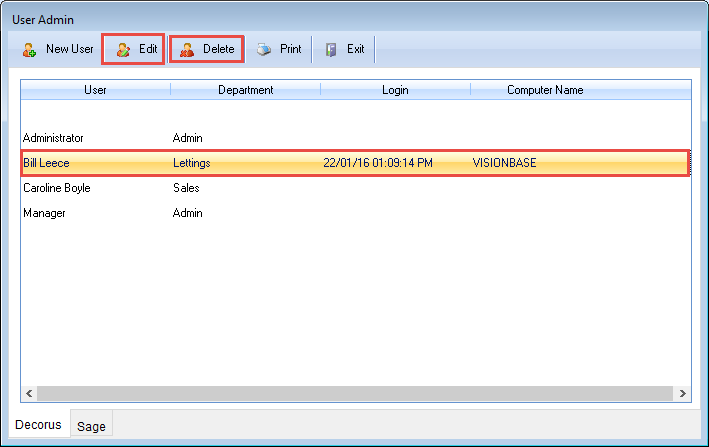Select the Administrator user row
Screen dimensions: 709x447
pyautogui.click(x=356, y=138)
